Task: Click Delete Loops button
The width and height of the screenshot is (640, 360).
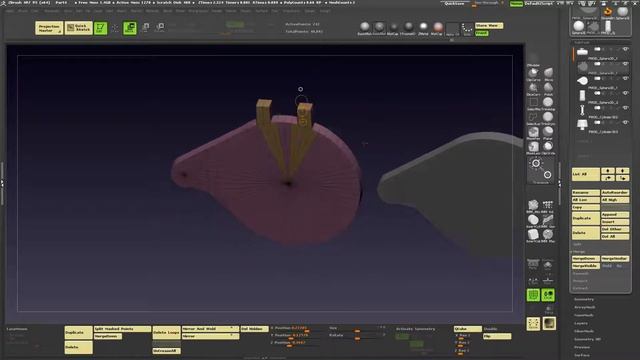Action: click(x=167, y=332)
